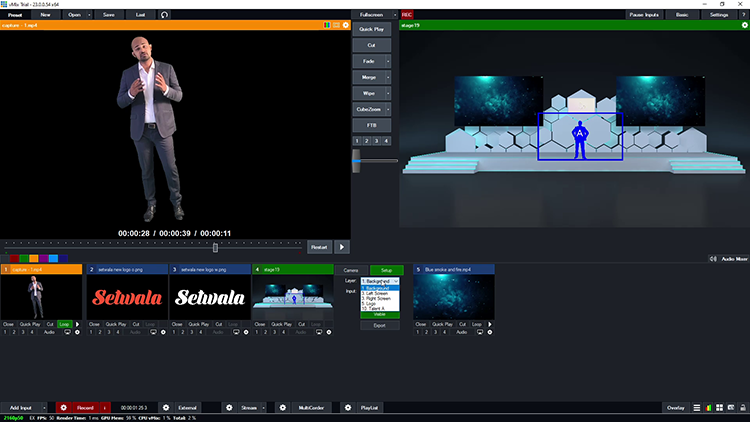
Task: Click the PlayList gear icon
Action: 347,408
